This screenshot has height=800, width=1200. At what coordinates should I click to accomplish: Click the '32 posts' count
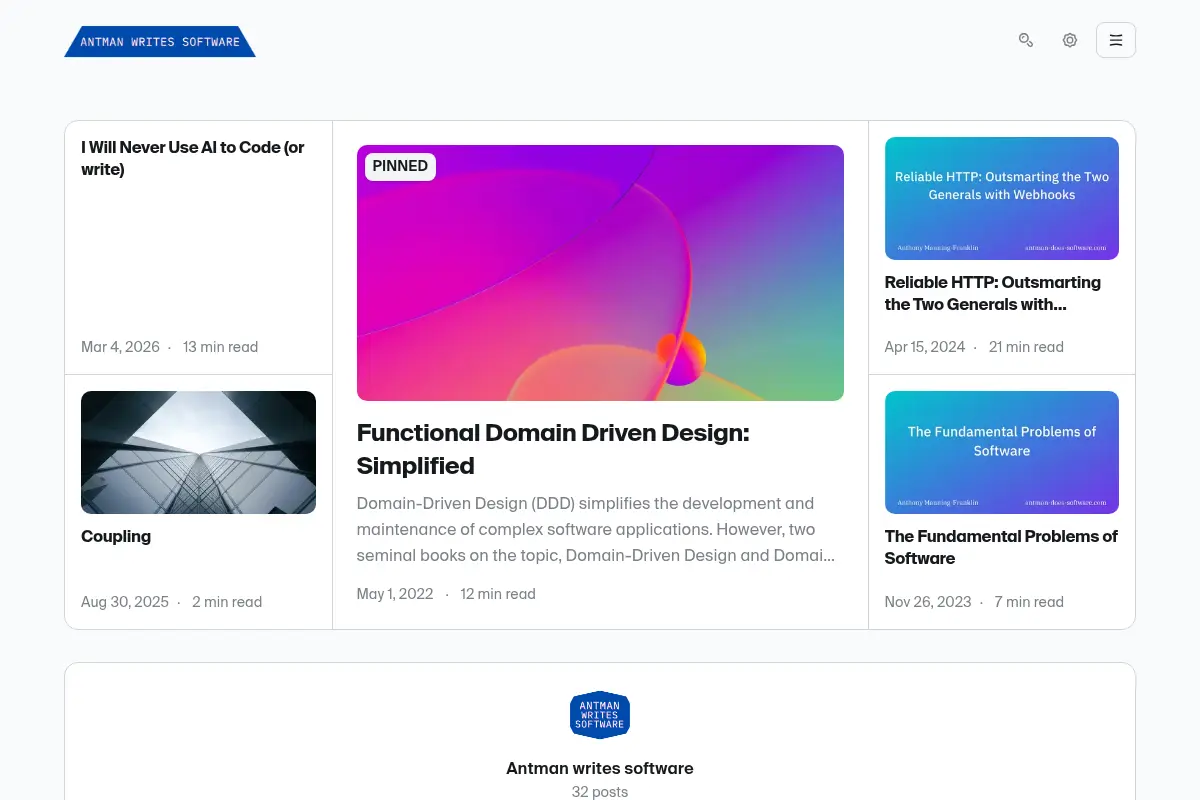pyautogui.click(x=600, y=792)
